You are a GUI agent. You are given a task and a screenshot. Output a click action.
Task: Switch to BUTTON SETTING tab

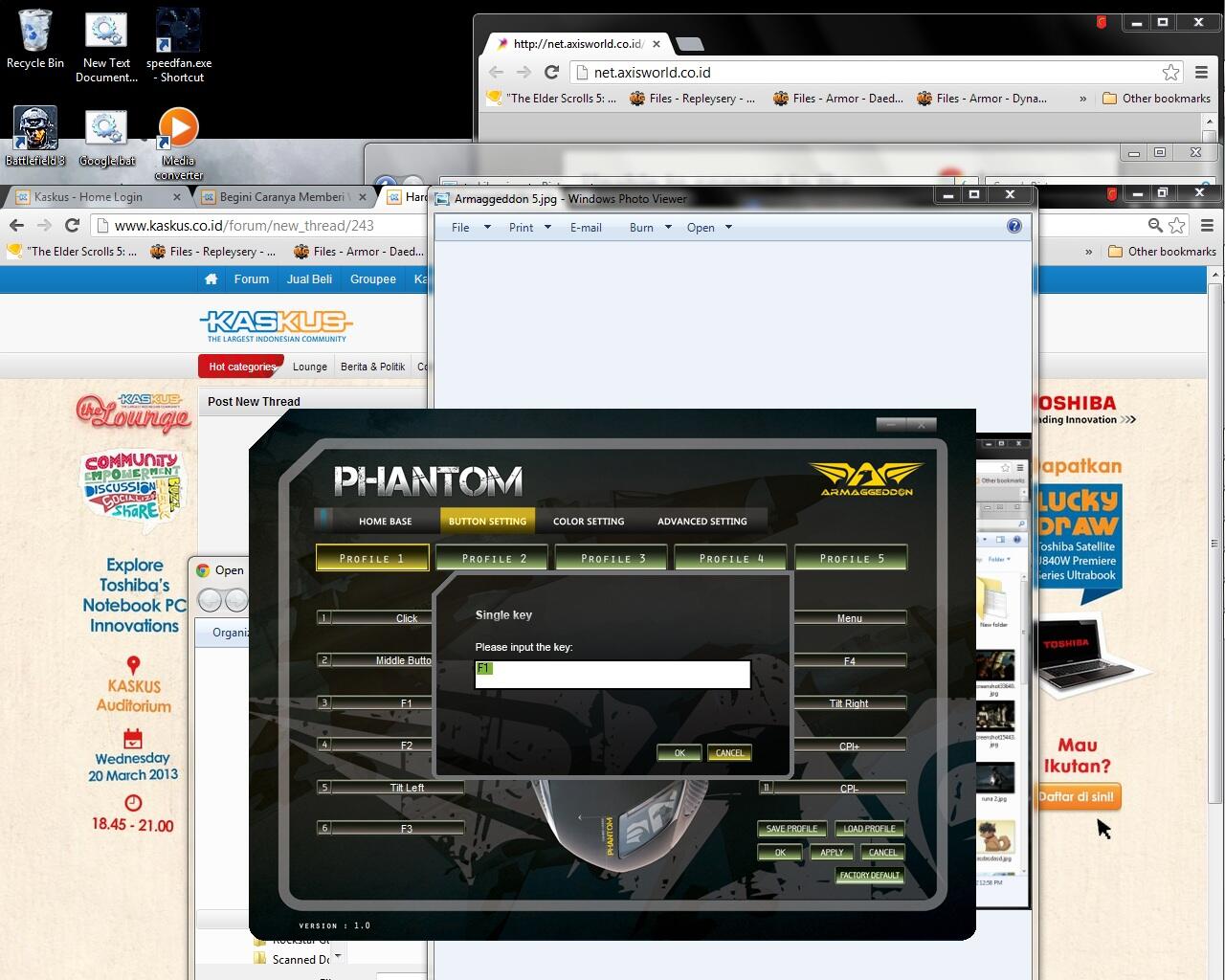(x=487, y=521)
